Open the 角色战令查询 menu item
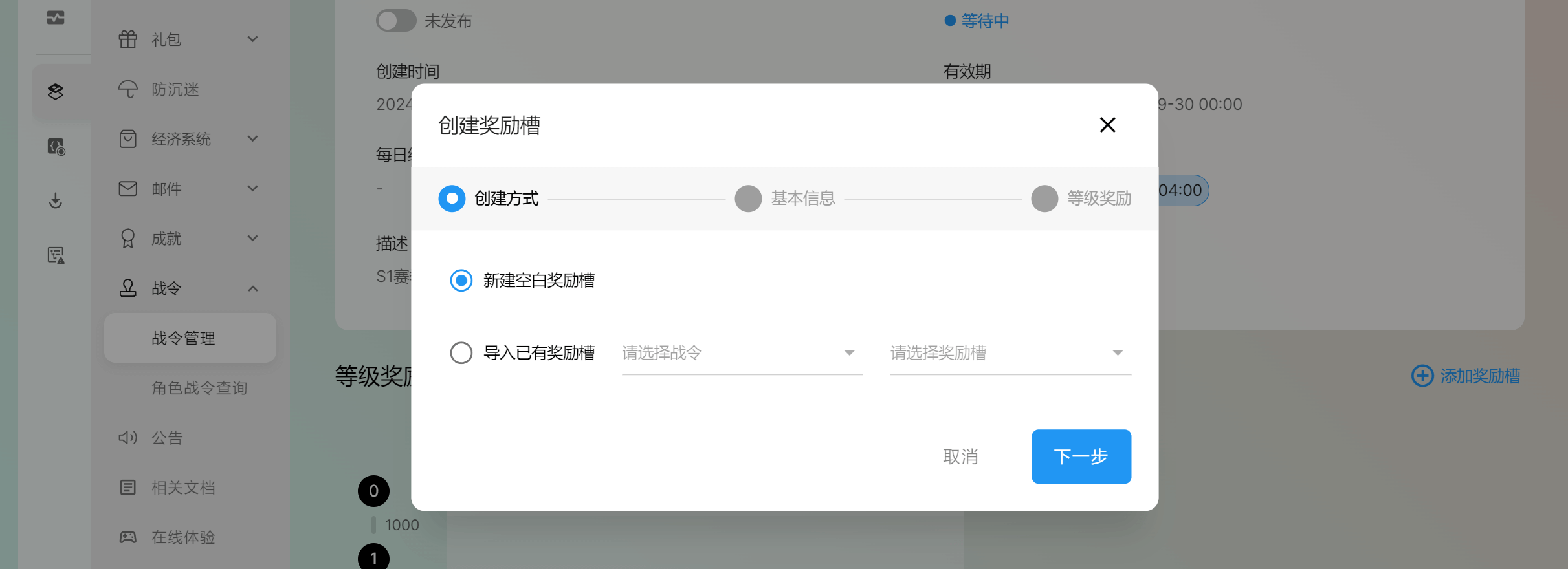This screenshot has height=569, width=1568. pyautogui.click(x=199, y=388)
